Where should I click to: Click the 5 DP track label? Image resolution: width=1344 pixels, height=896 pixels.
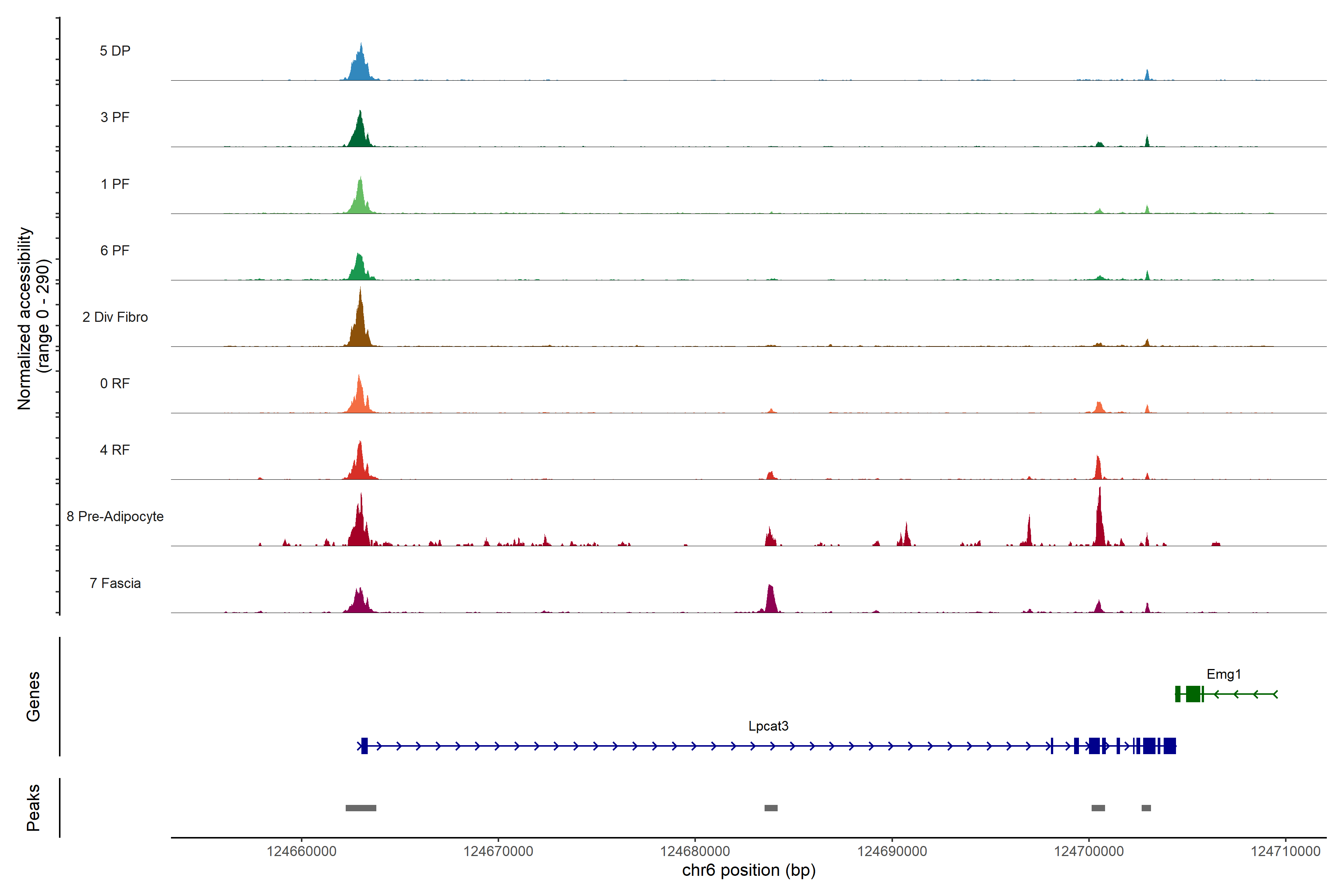tap(115, 51)
